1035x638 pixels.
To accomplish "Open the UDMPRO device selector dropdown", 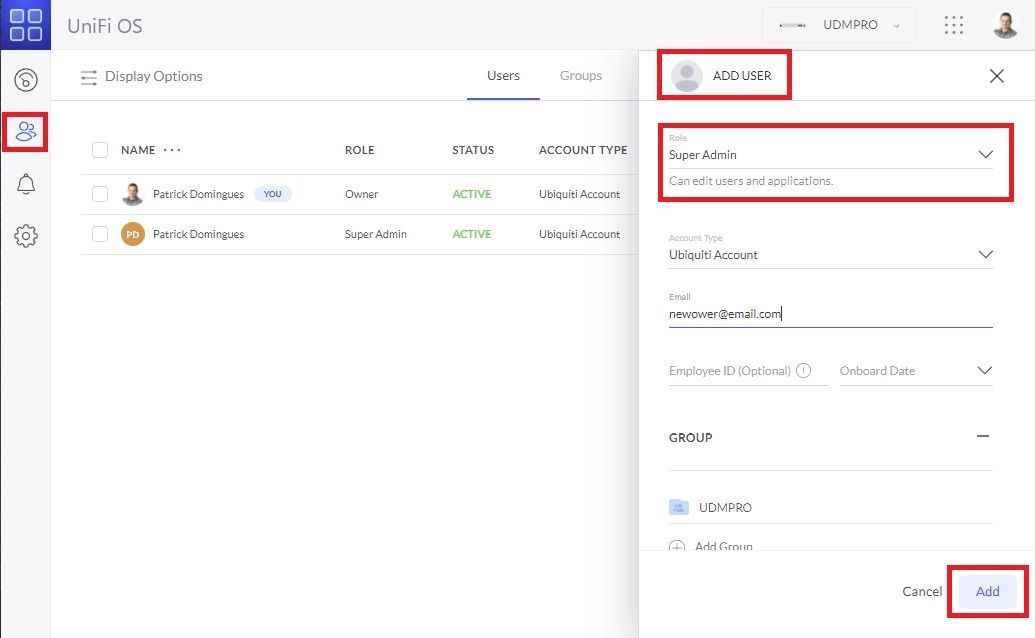I will click(x=838, y=25).
